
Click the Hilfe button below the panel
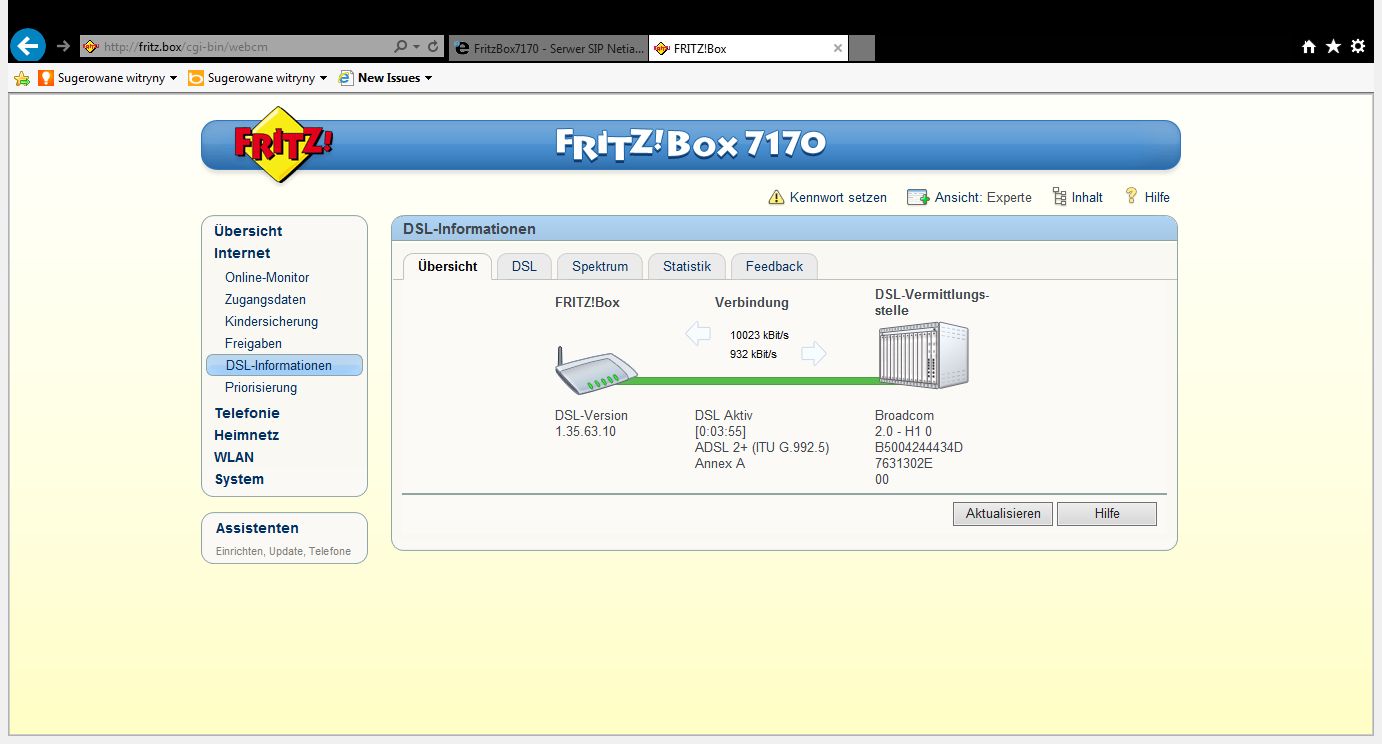pyautogui.click(x=1107, y=514)
